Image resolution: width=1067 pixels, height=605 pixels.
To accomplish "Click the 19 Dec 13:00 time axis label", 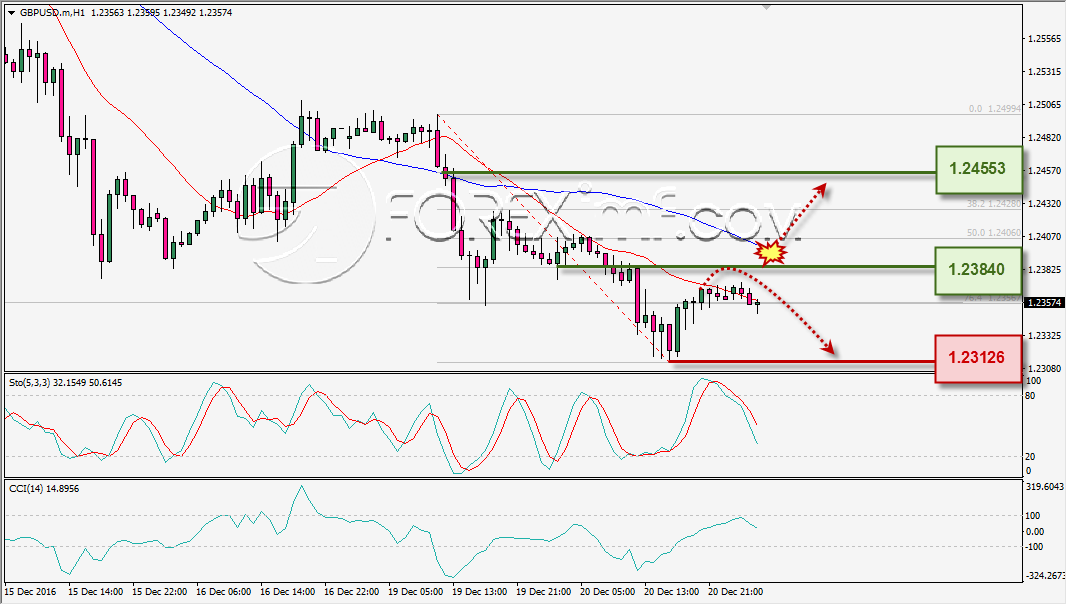I will 480,591.
